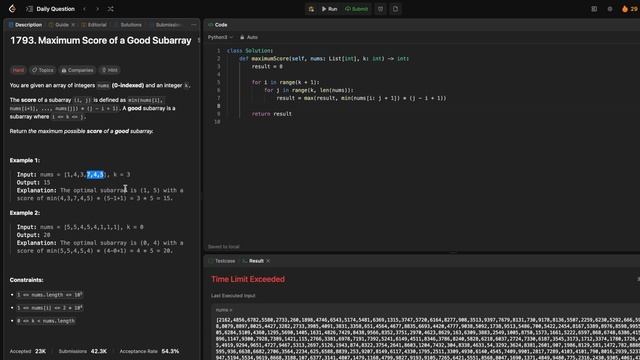Switch to the Submissions tab
This screenshot has height=360, width=640.
(166, 24)
